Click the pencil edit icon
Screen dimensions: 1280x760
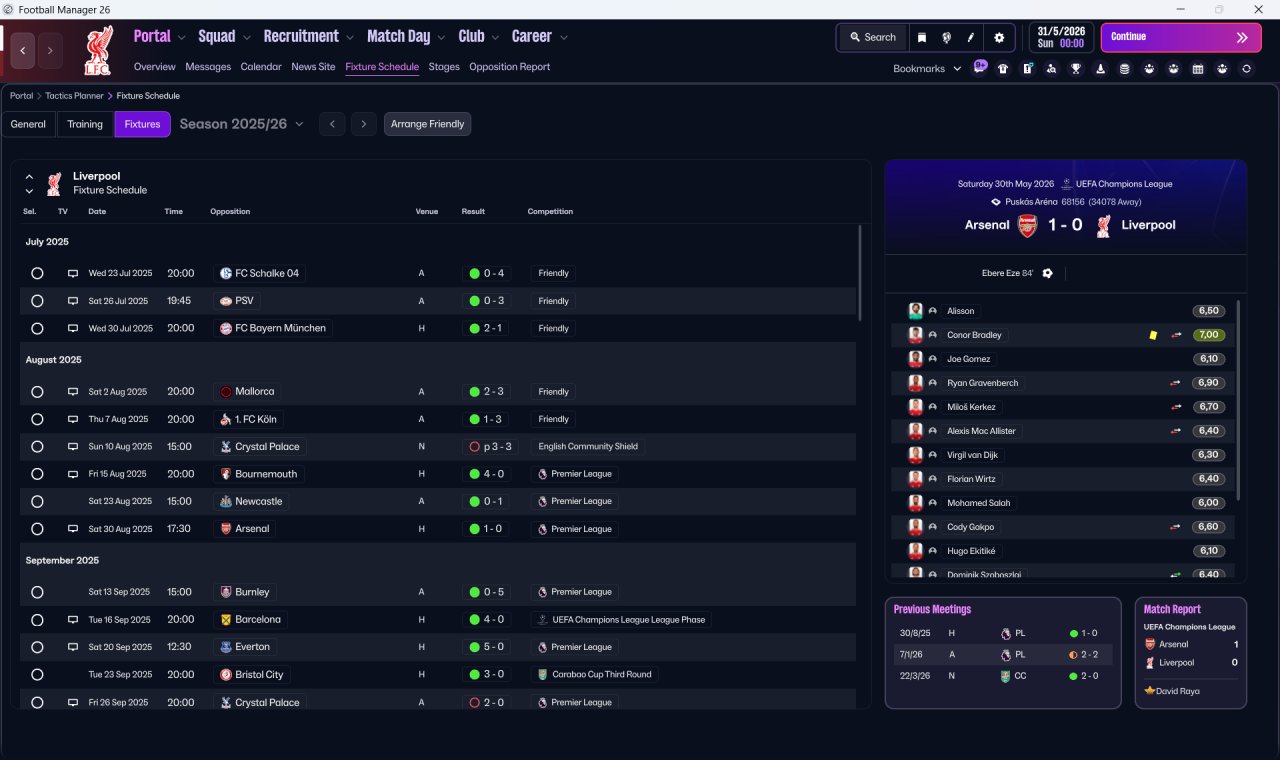point(970,37)
